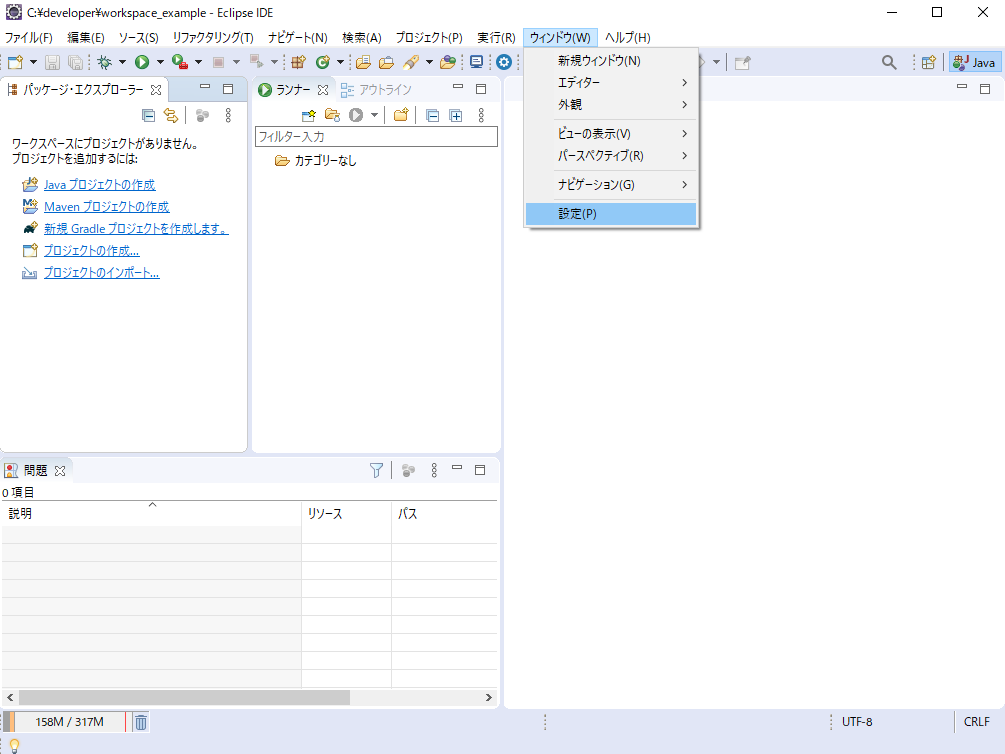1005x754 pixels.
Task: Click the Maven プロジェクトの作成 link
Action: click(x=106, y=206)
